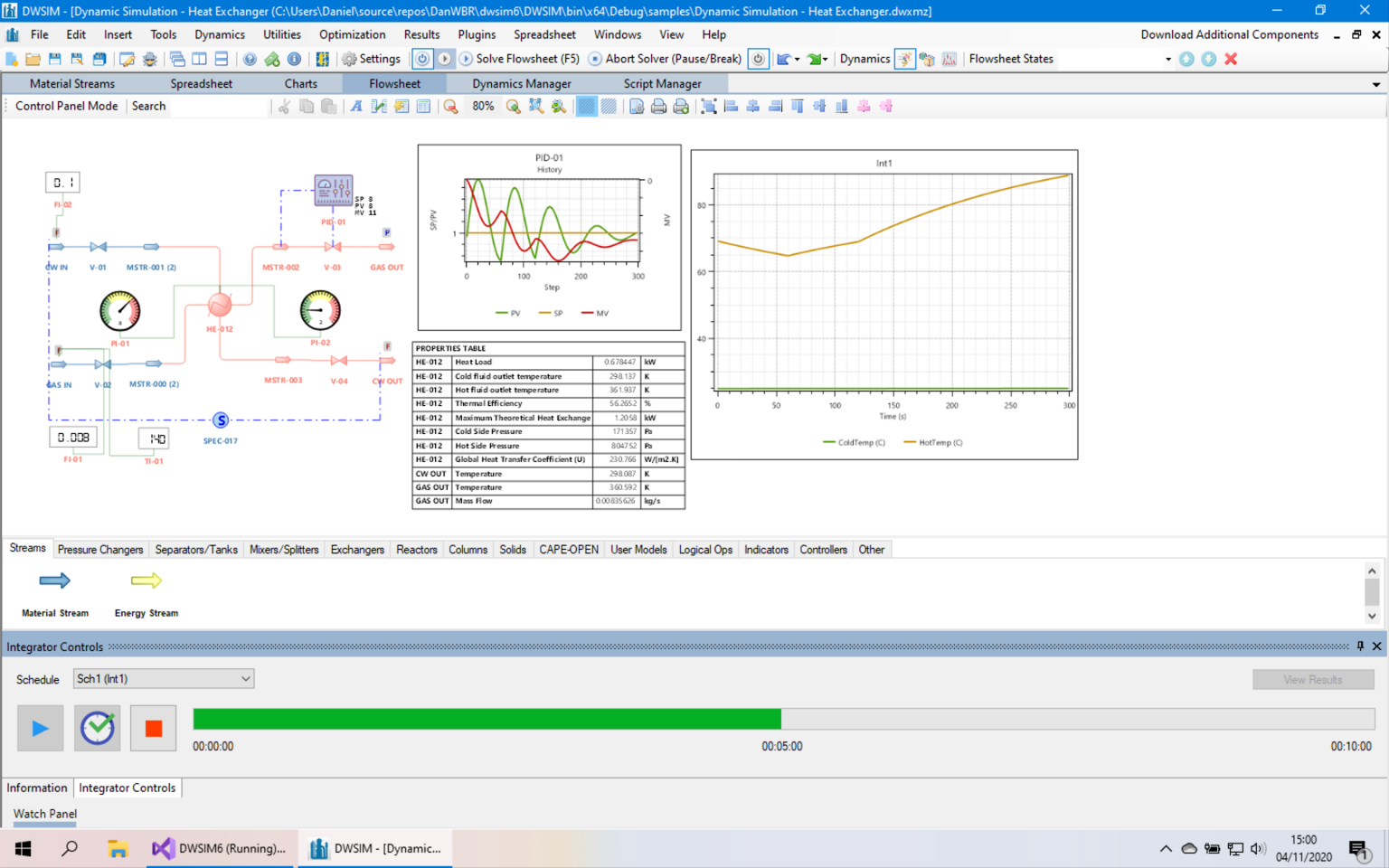1389x868 pixels.
Task: Click the View Results button
Action: point(1313,679)
